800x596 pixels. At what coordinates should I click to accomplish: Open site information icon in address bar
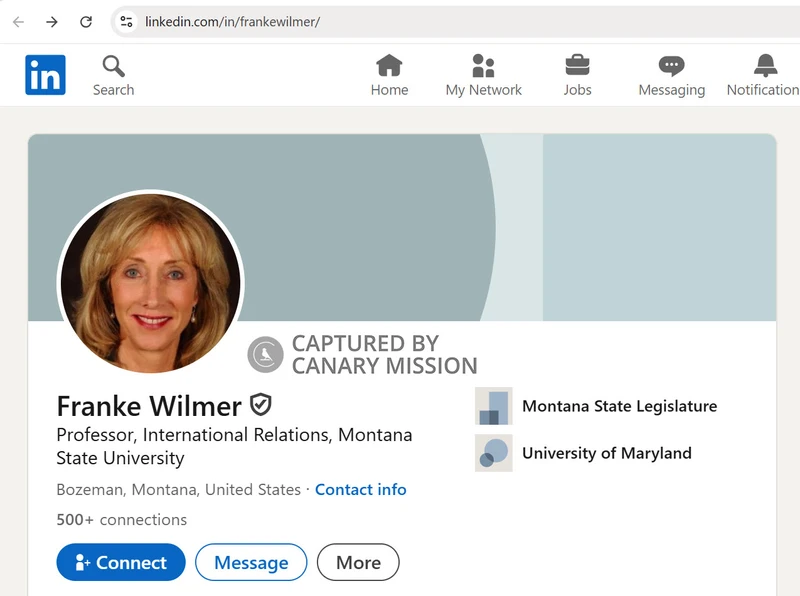click(x=126, y=21)
